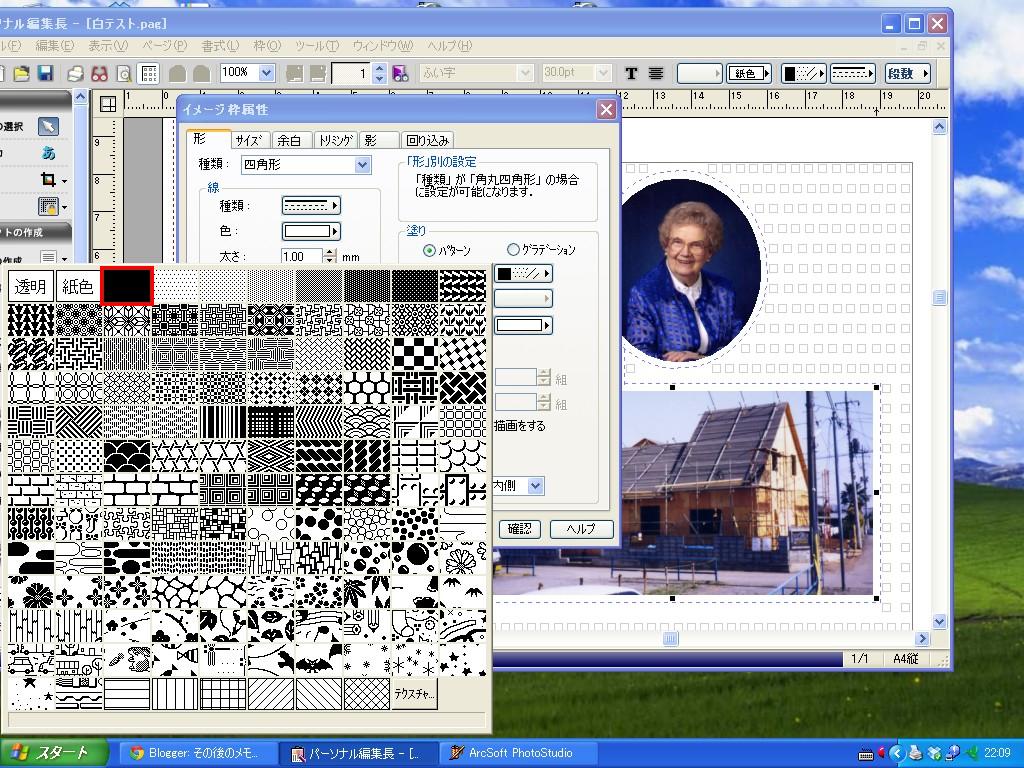Click the ヘルプ button in the dialog
1024x768 pixels.
(581, 528)
